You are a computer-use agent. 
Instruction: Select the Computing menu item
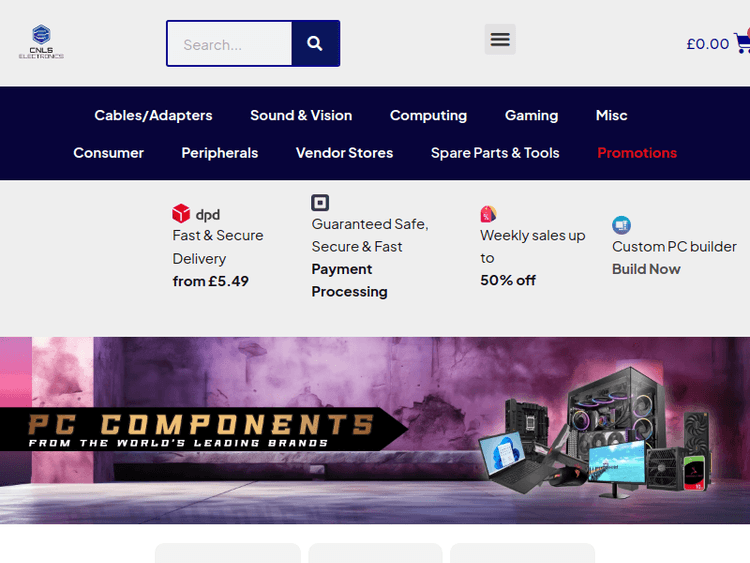coord(428,115)
